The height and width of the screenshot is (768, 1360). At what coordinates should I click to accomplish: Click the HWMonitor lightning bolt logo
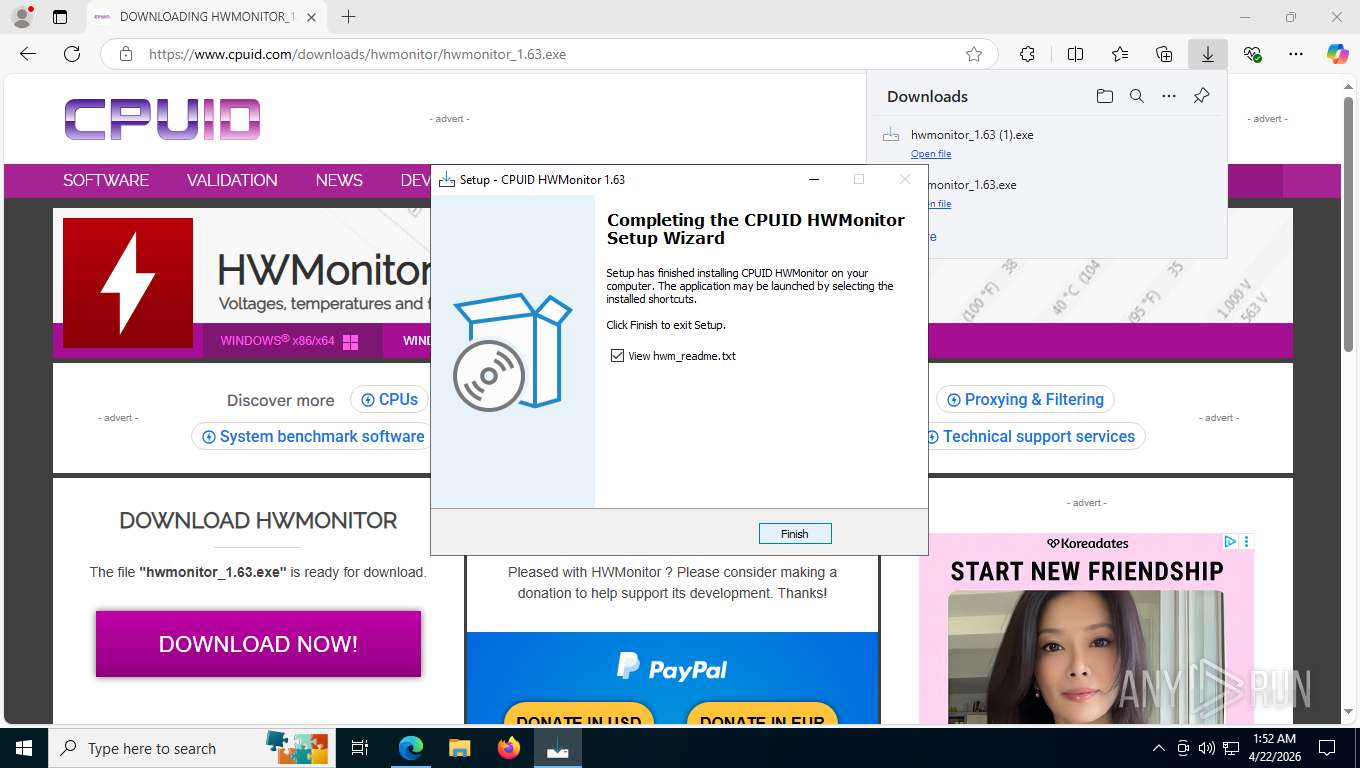point(128,283)
